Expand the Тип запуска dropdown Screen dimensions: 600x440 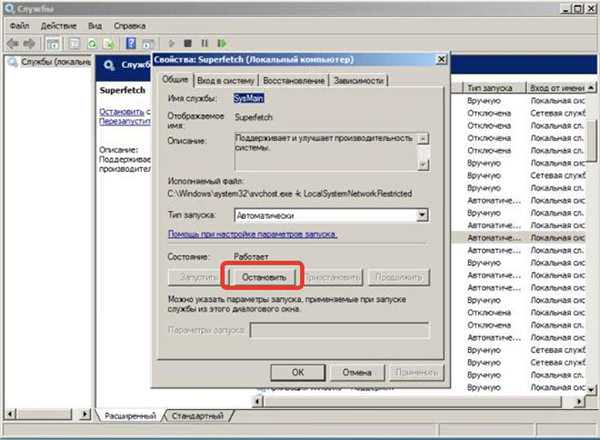[422, 215]
